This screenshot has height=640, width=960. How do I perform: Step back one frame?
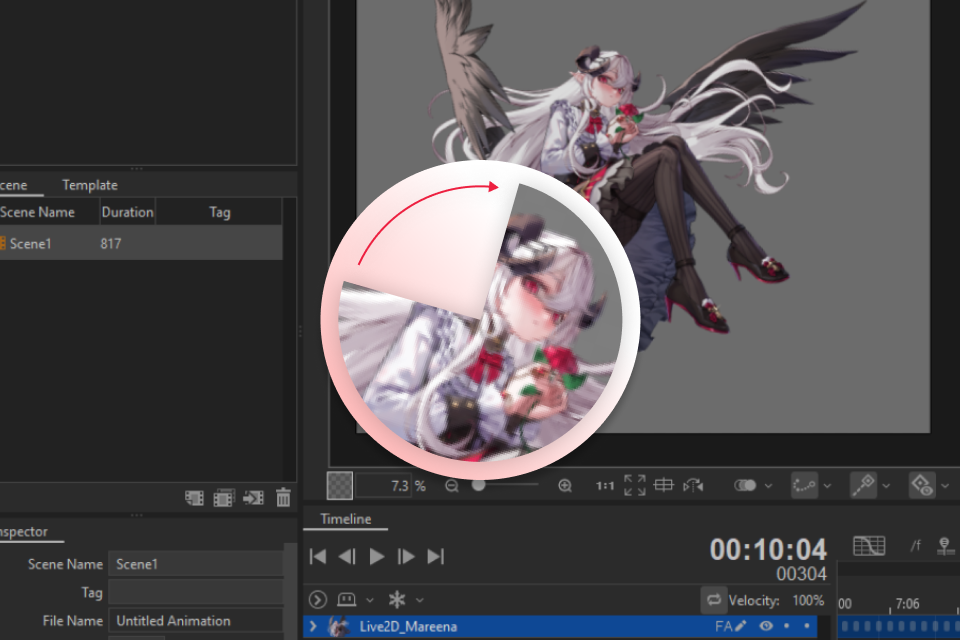347,556
